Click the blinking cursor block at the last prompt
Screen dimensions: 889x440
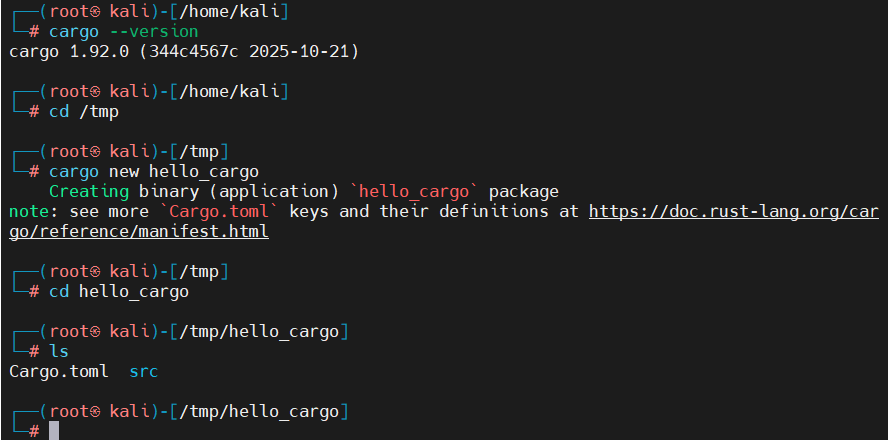tap(54, 431)
